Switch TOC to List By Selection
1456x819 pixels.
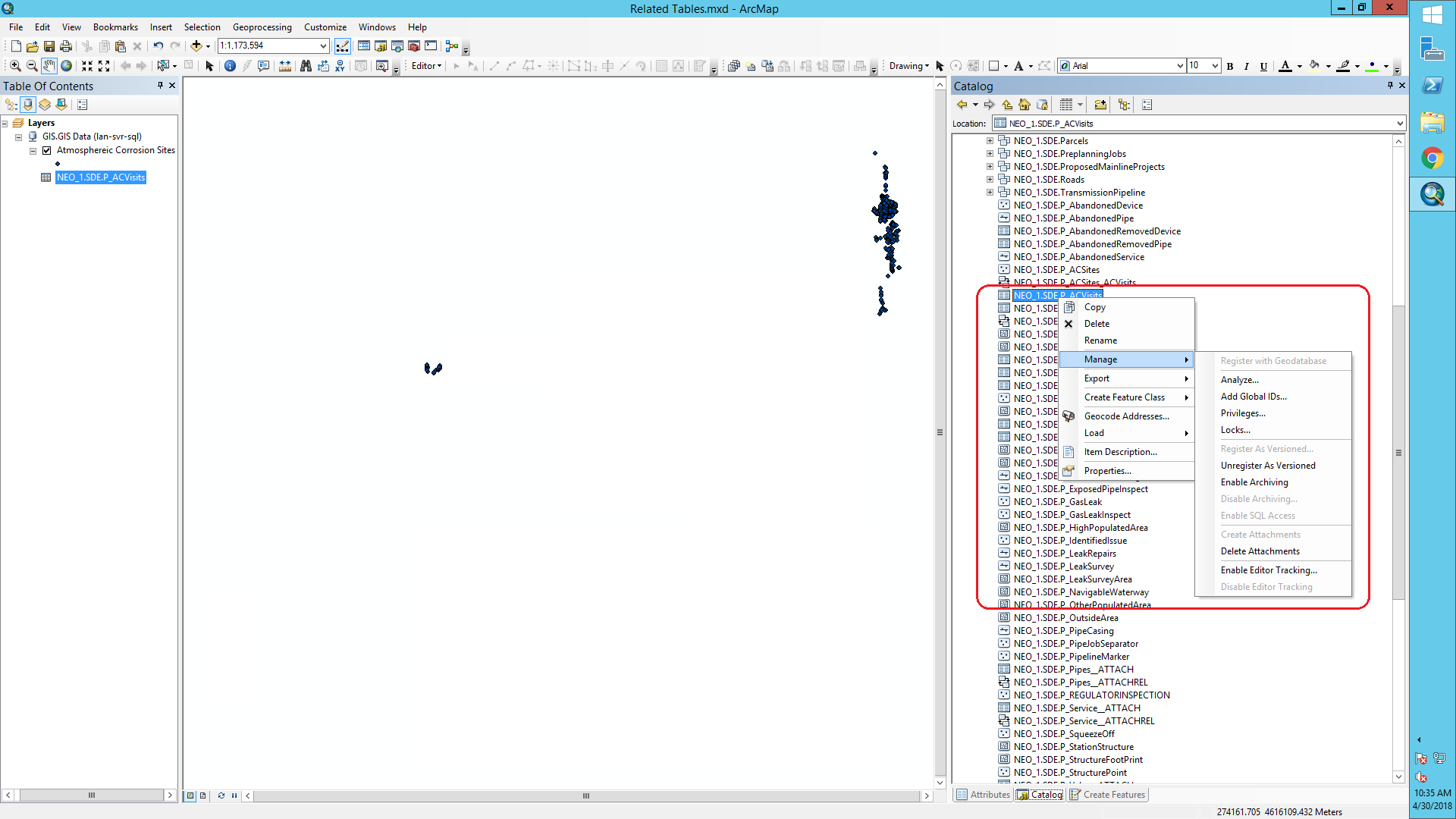(x=61, y=105)
